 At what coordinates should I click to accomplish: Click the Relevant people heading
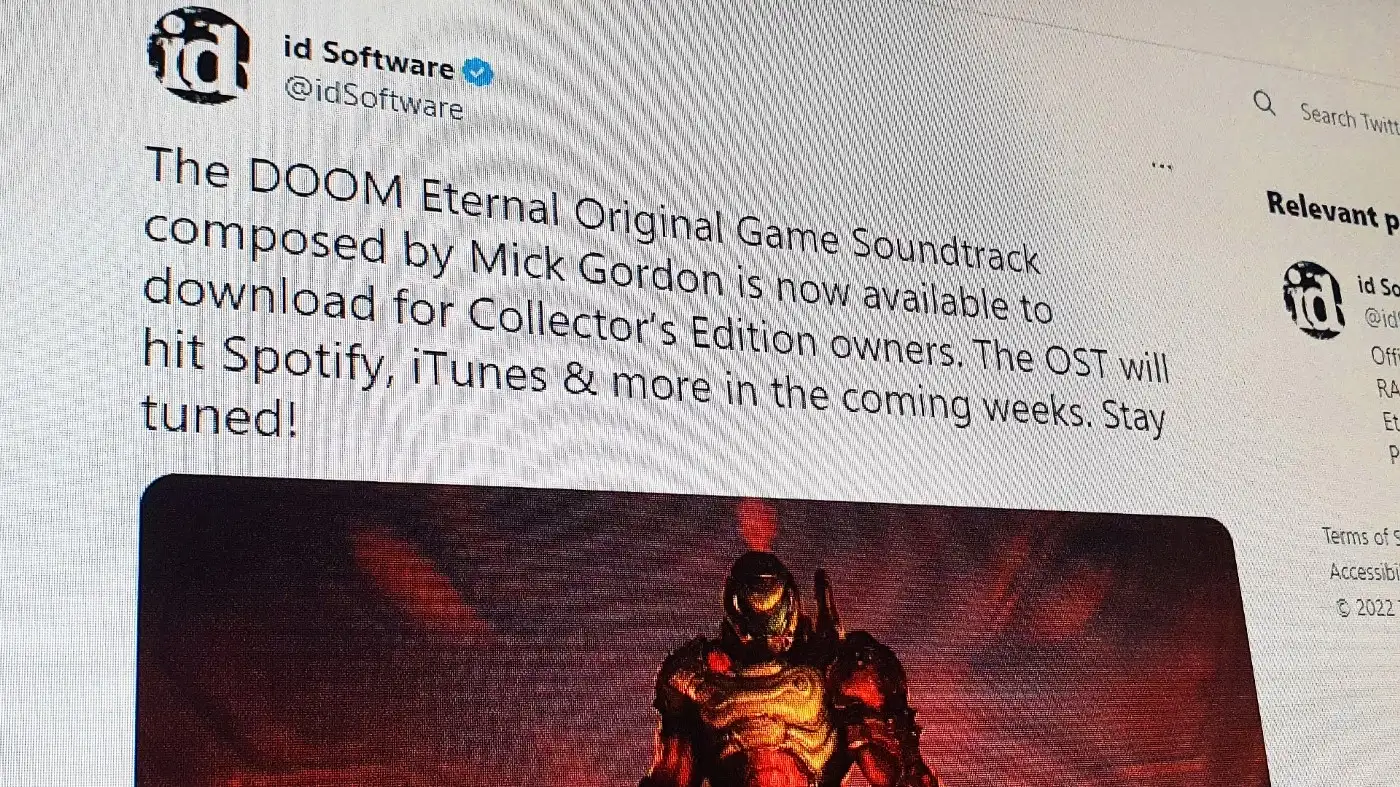[x=1333, y=212]
